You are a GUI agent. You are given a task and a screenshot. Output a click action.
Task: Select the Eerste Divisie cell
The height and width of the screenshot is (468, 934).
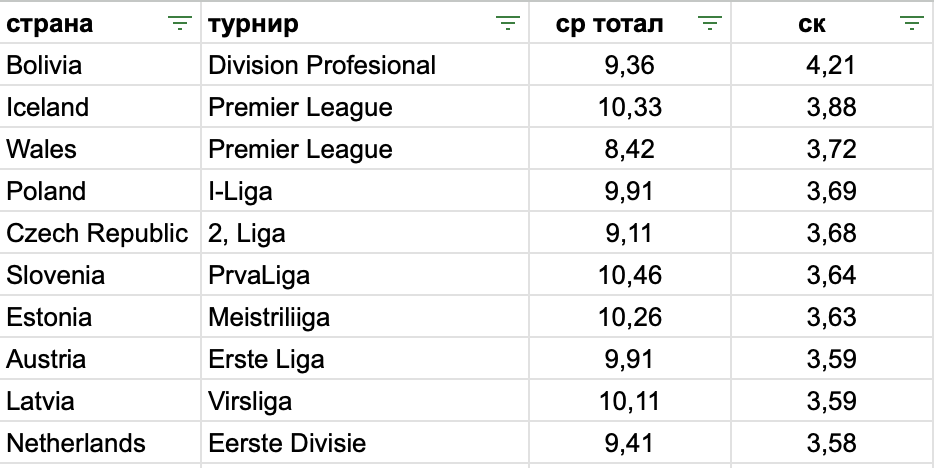point(365,443)
